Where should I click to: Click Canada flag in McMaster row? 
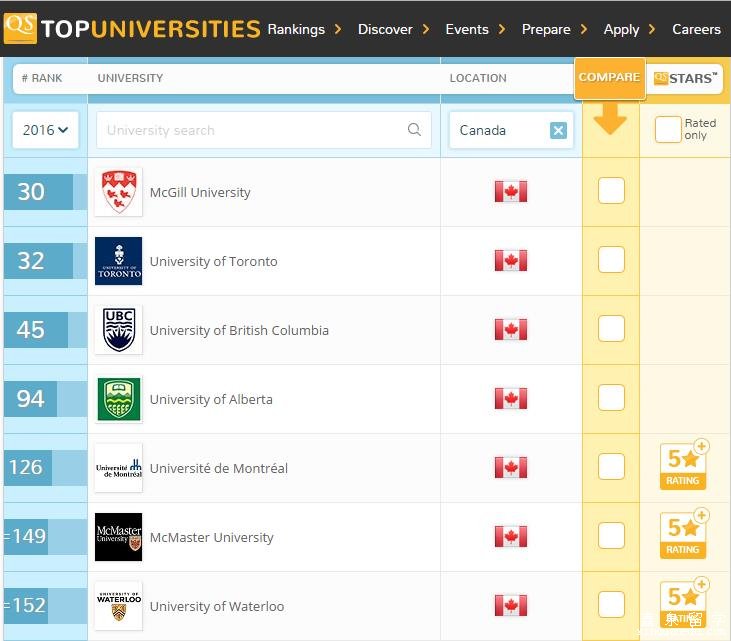(x=511, y=537)
